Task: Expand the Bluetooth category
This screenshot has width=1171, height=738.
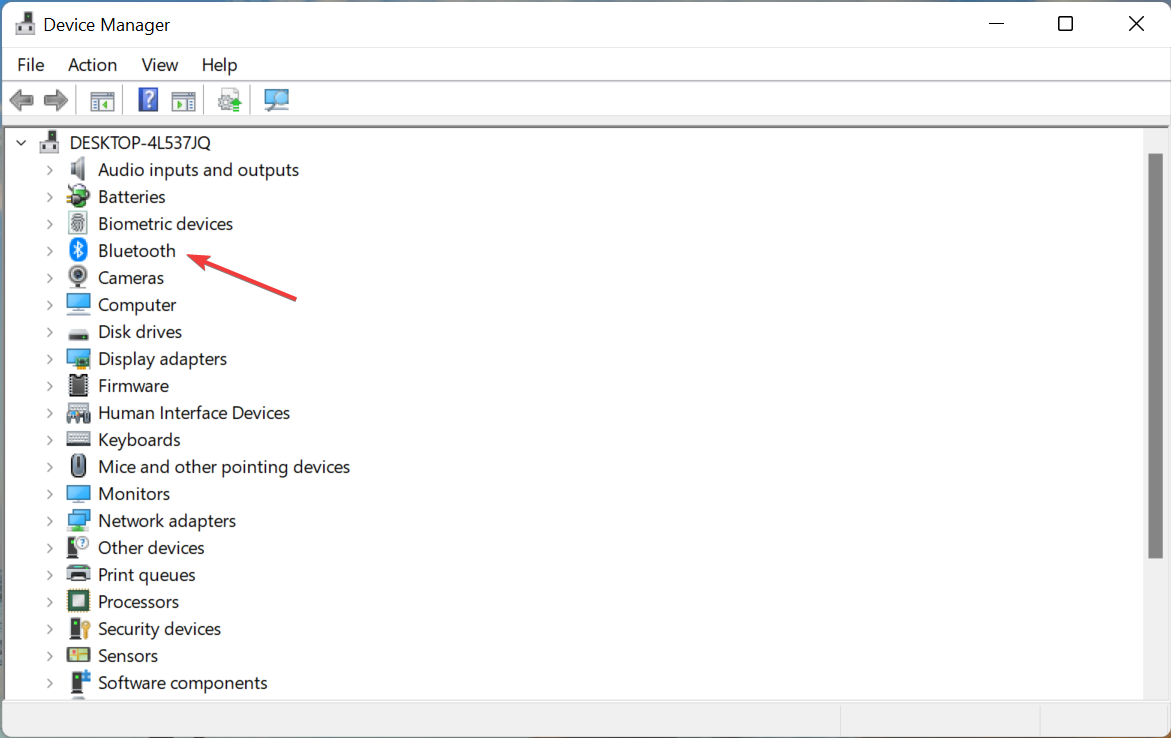Action: coord(49,251)
